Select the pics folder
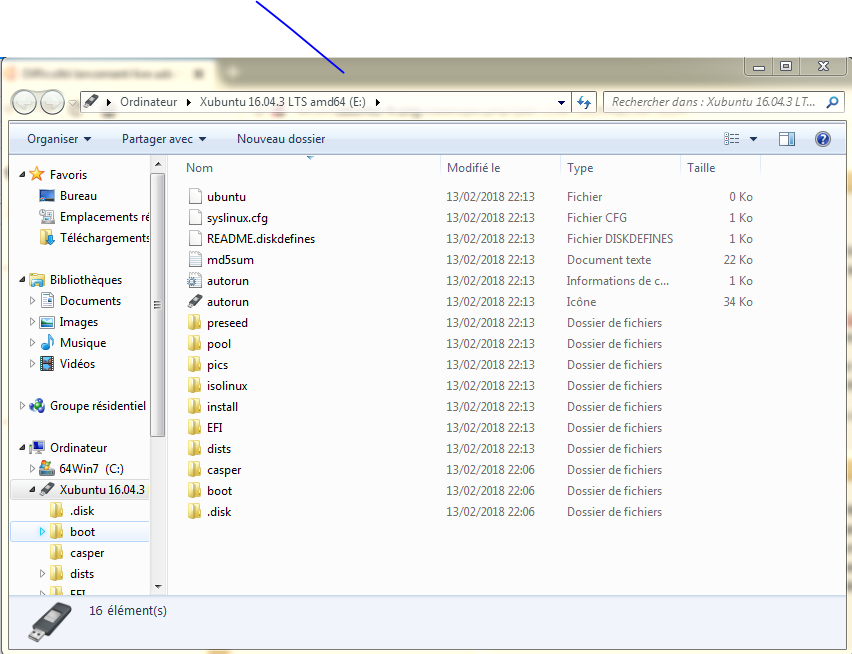This screenshot has height=654, width=852. (x=217, y=365)
